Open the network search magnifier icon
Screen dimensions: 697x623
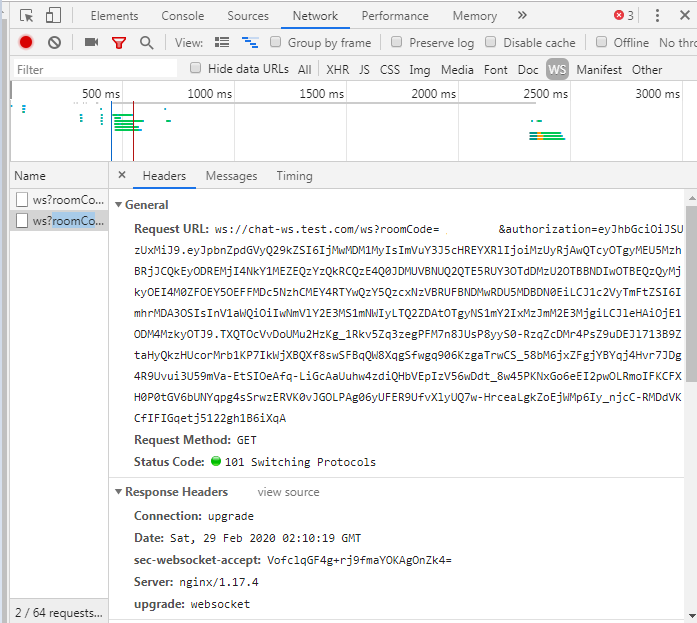point(146,43)
